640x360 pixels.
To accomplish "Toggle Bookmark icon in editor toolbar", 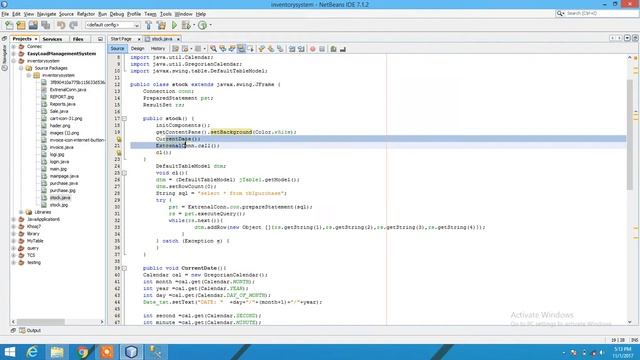I will click(280, 49).
